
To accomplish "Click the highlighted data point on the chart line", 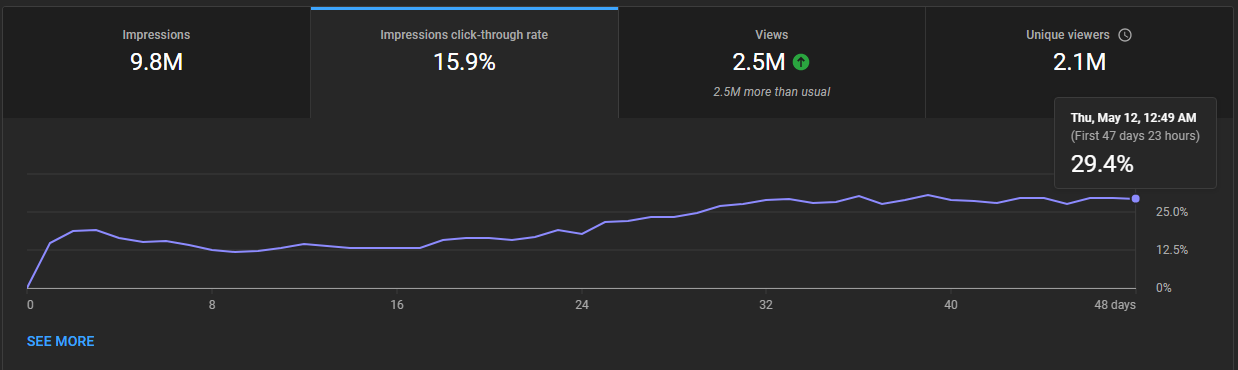I will tap(1135, 198).
